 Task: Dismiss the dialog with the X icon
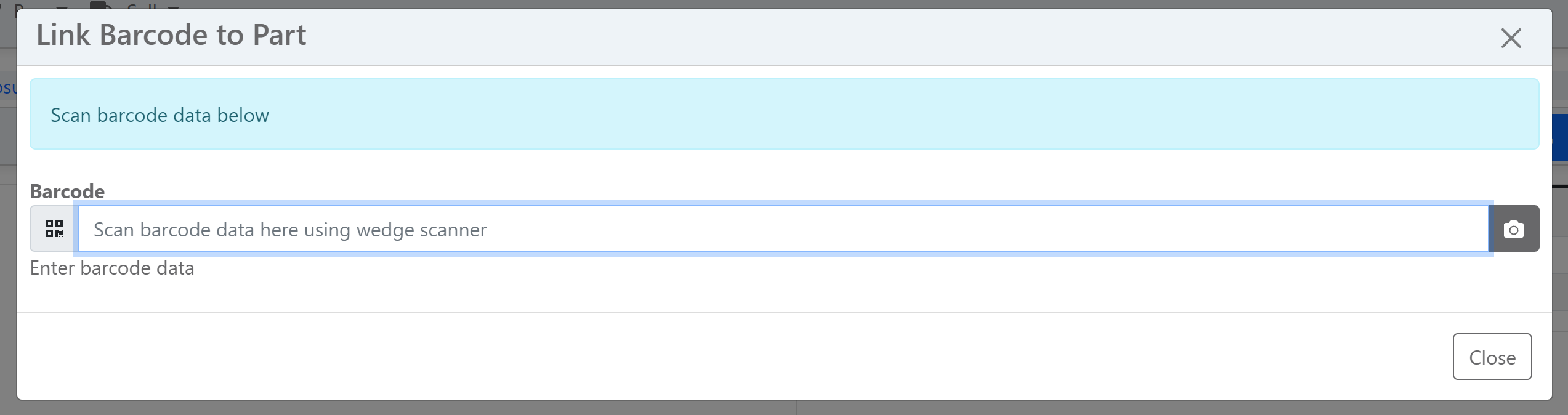click(x=1511, y=38)
